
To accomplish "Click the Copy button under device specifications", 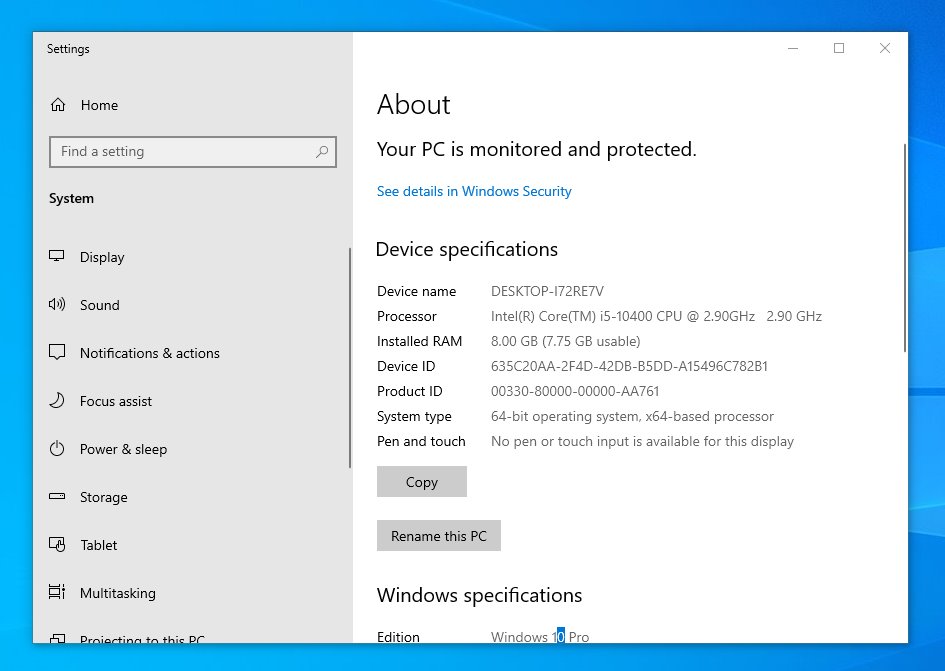I will [x=422, y=482].
